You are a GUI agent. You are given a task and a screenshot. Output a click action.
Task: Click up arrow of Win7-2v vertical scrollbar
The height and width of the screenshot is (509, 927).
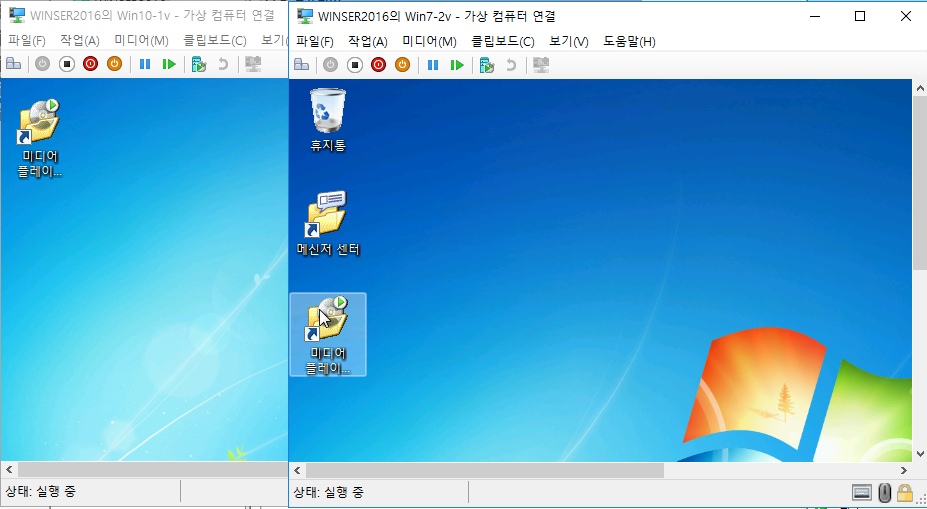point(920,88)
